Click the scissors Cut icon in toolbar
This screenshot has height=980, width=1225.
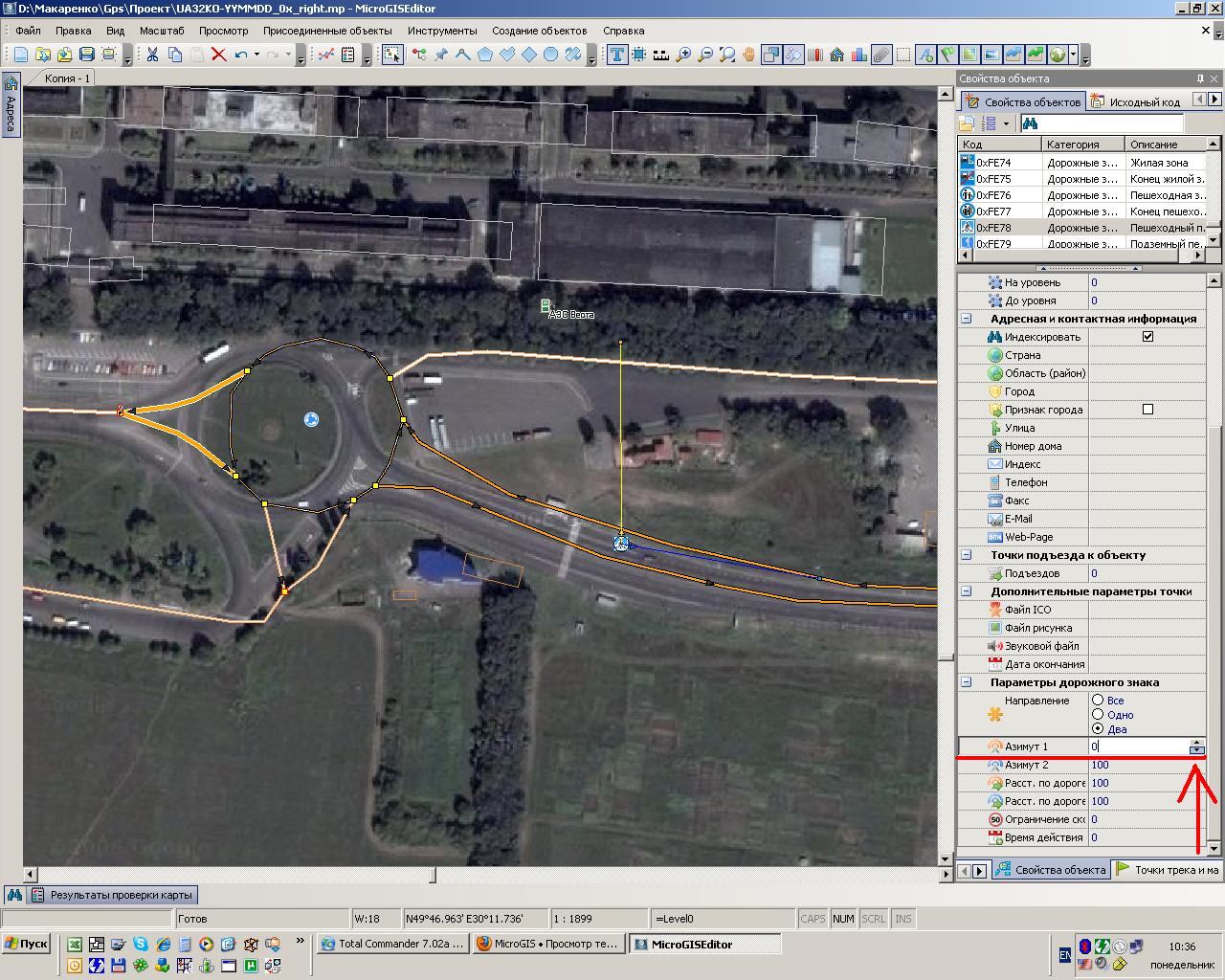[152, 55]
